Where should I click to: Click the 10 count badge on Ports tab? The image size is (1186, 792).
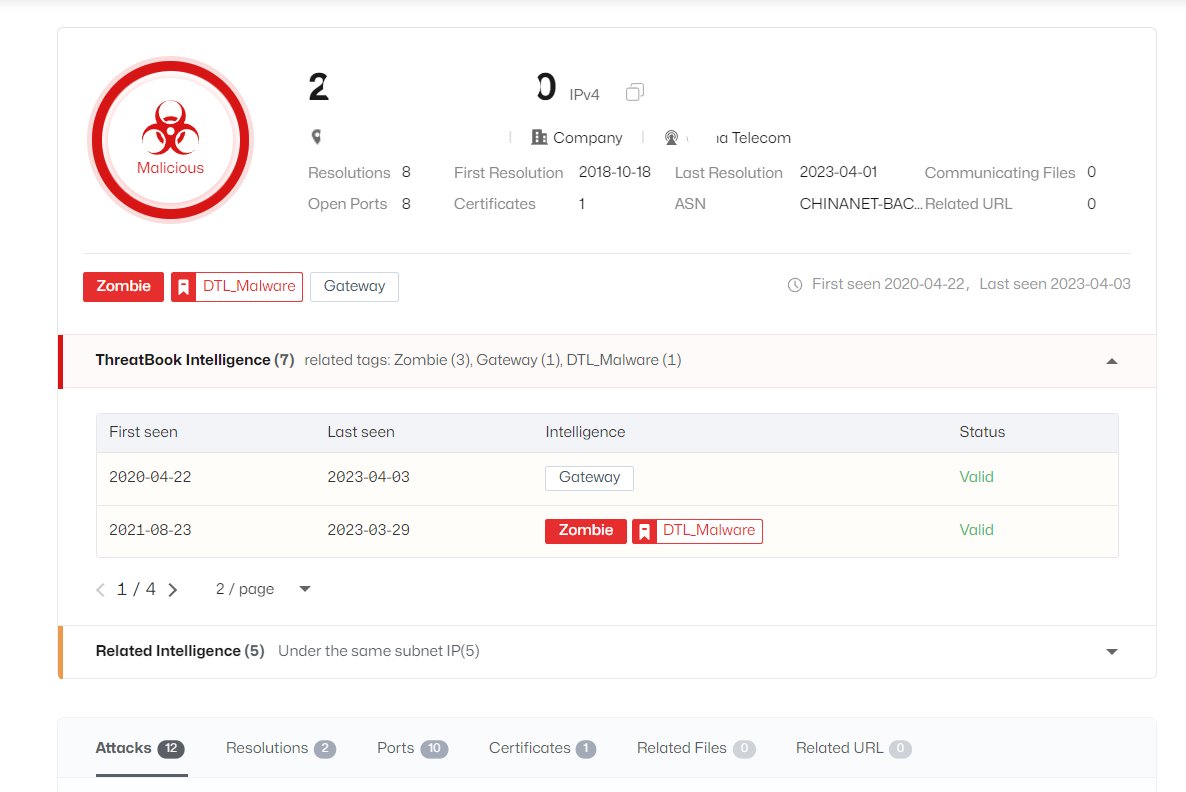pyautogui.click(x=434, y=749)
